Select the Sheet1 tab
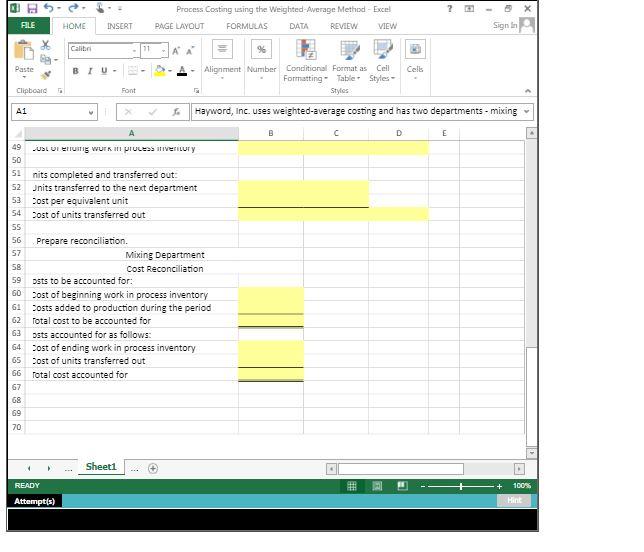644x552 pixels. click(101, 467)
